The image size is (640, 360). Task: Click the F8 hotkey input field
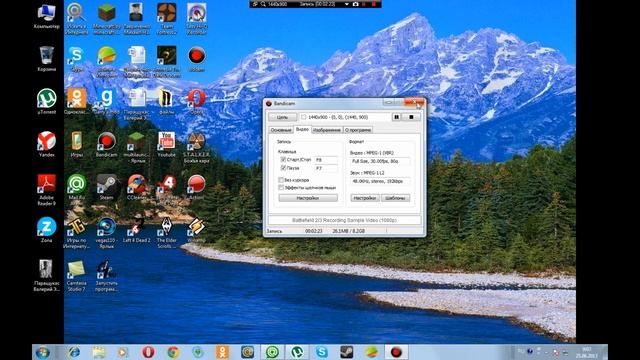click(326, 160)
